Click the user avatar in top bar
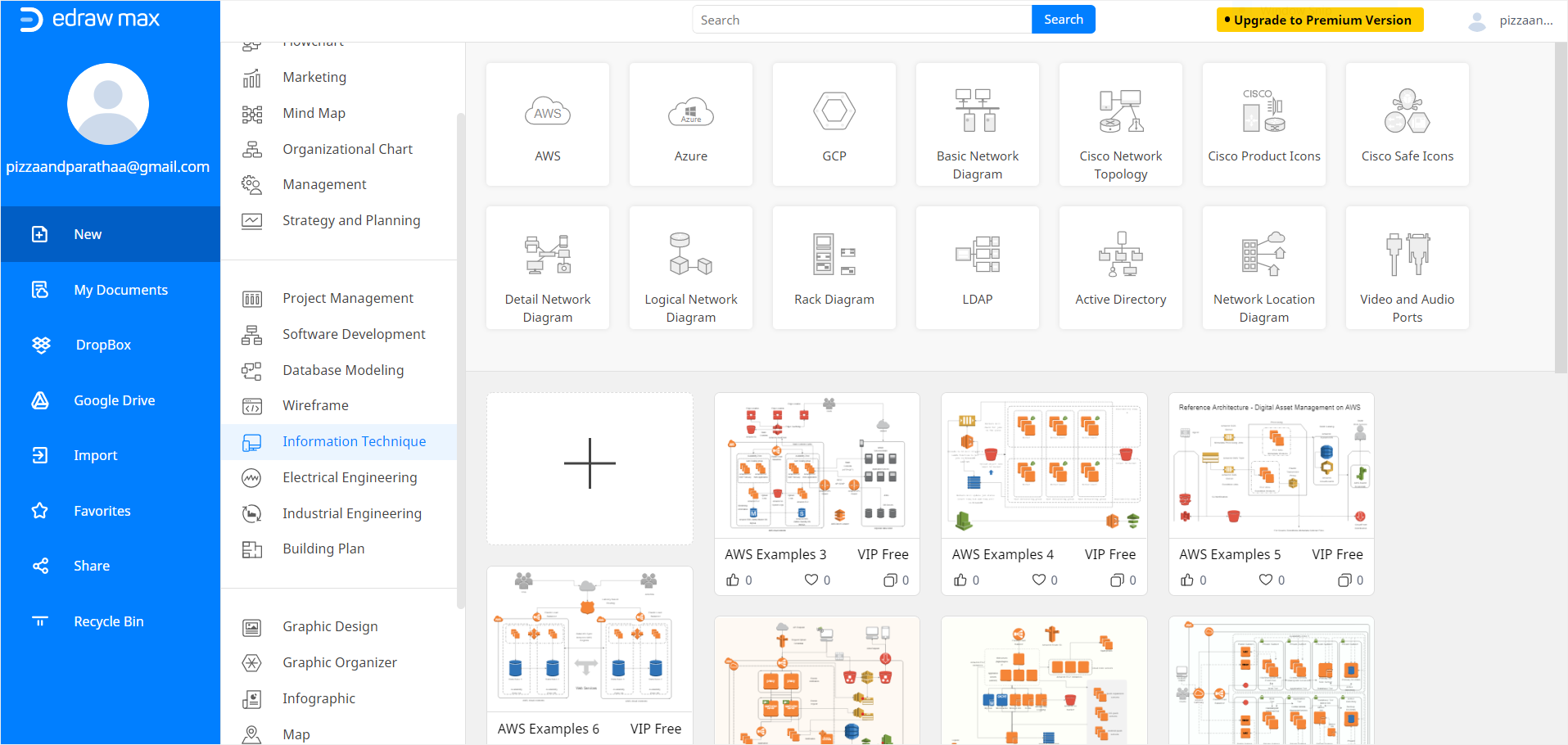This screenshot has width=1568, height=745. tap(1477, 21)
